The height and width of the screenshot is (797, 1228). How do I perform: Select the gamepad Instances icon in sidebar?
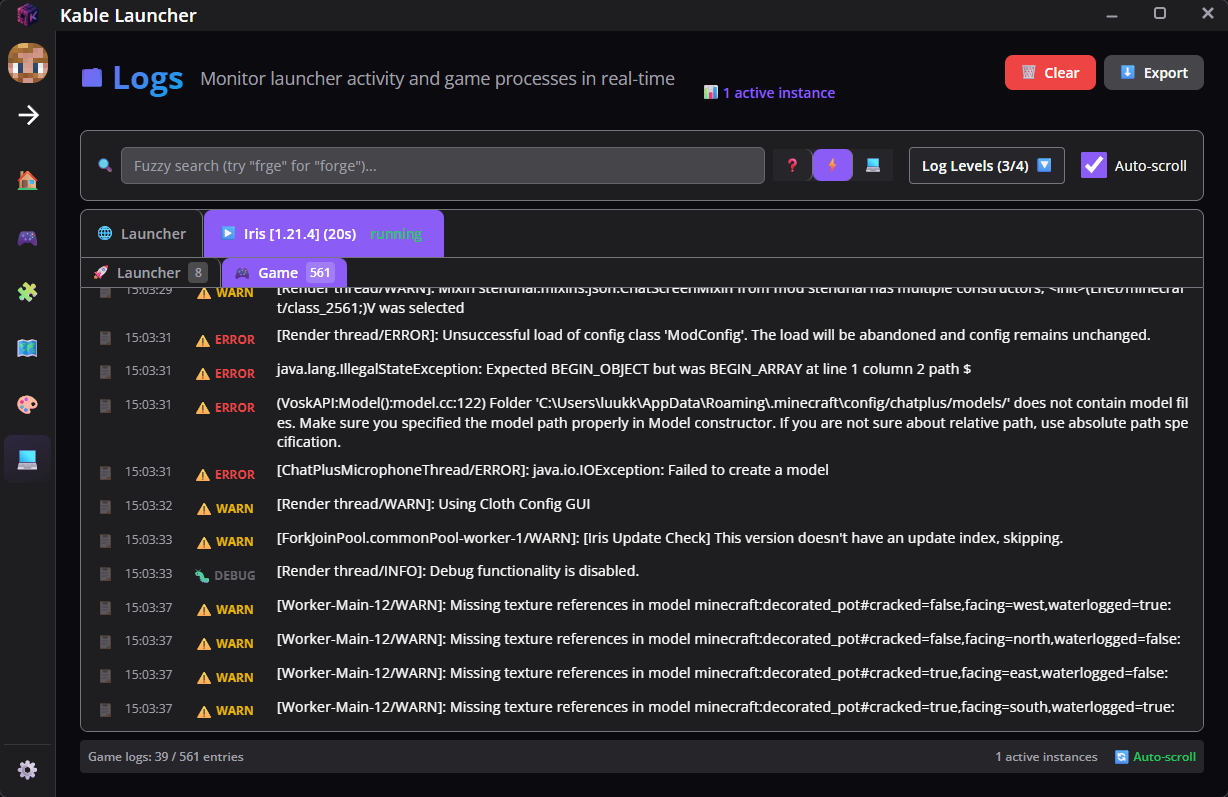coord(27,237)
